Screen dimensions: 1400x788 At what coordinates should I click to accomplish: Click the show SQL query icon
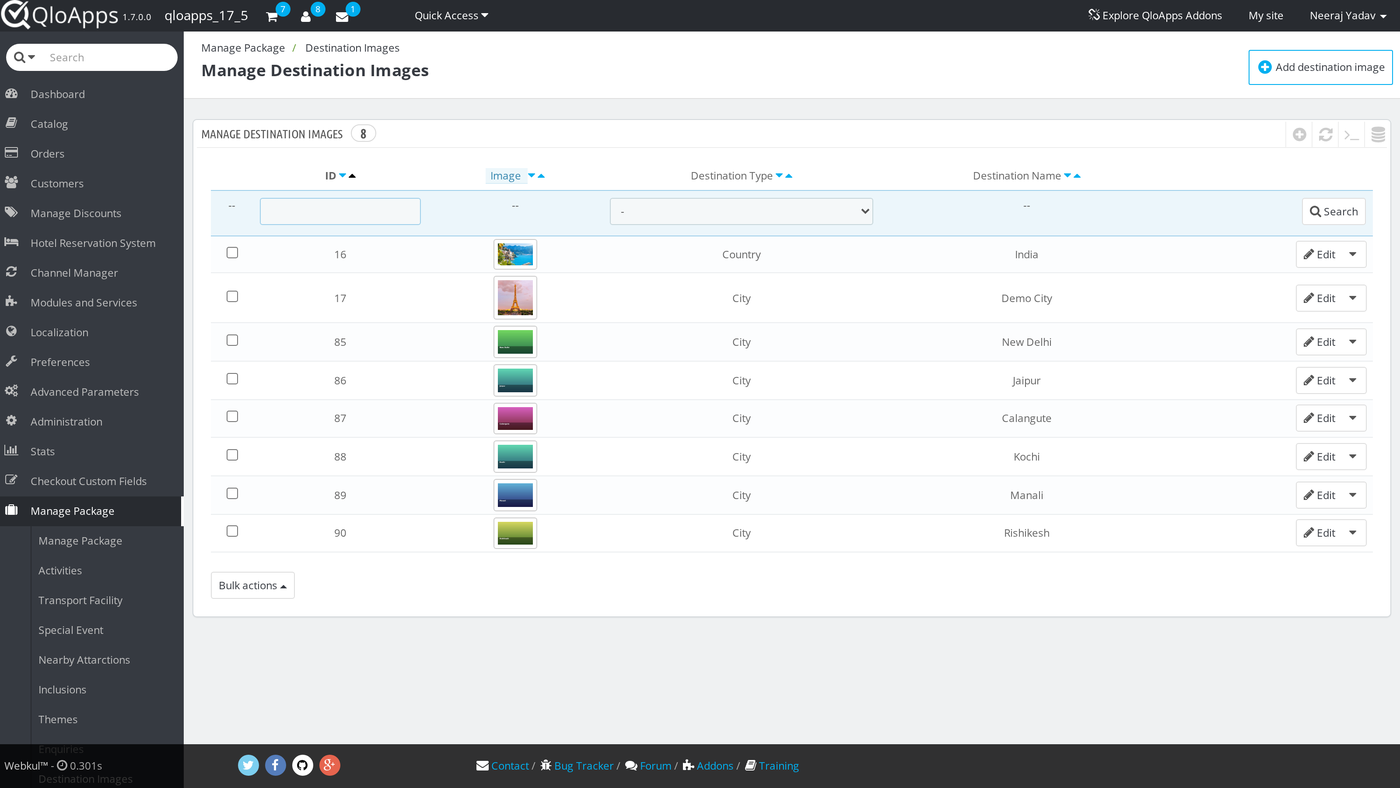pos(1352,134)
